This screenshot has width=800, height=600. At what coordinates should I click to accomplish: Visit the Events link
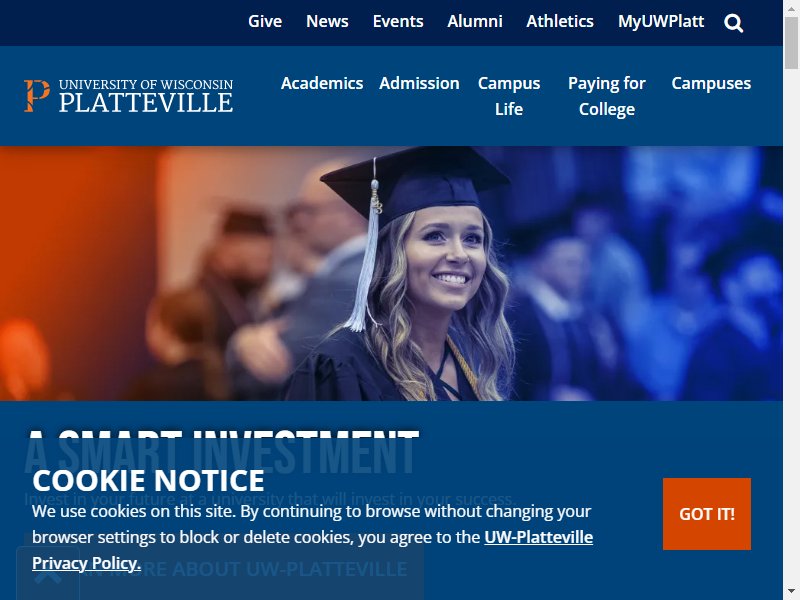point(398,21)
